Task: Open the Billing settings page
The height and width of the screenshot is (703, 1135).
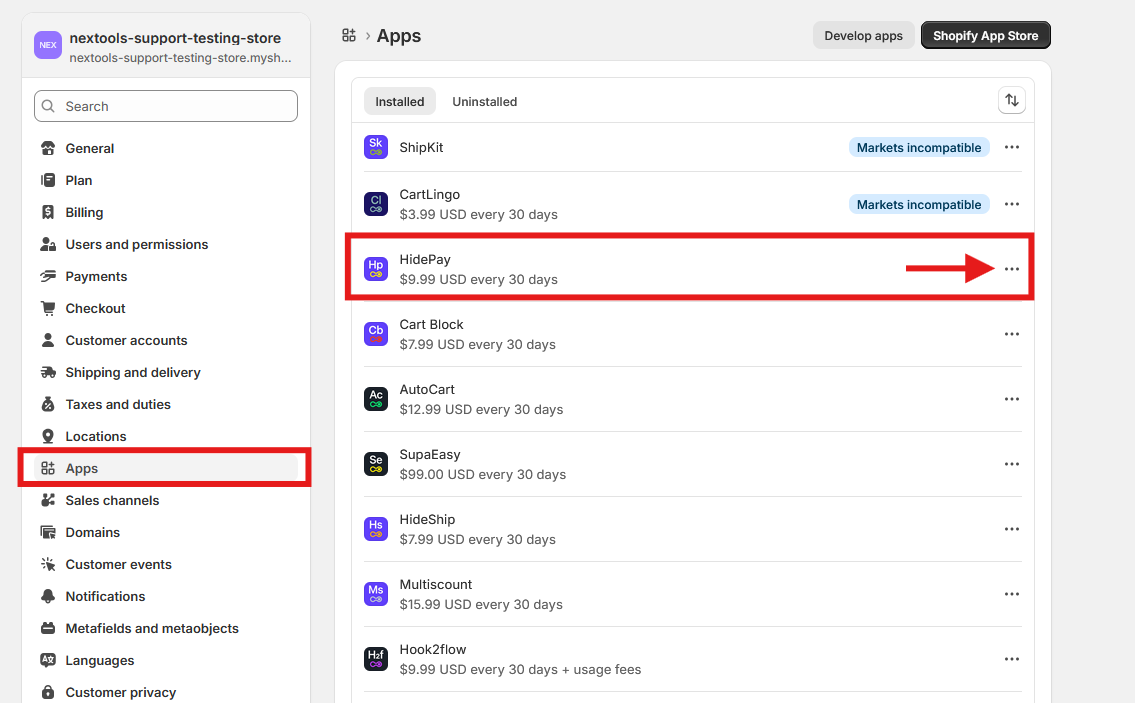Action: (x=84, y=212)
